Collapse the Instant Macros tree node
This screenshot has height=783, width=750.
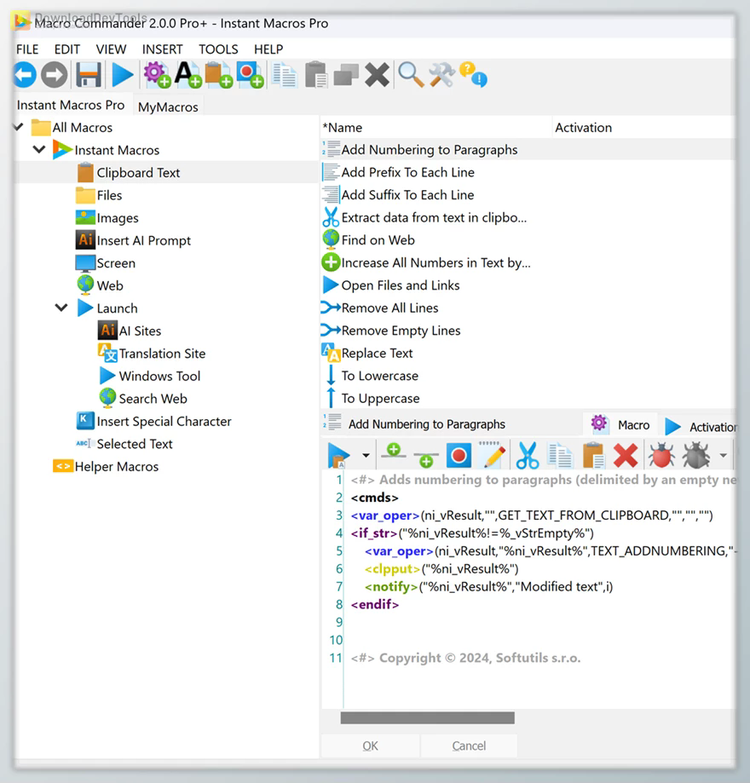tap(39, 149)
